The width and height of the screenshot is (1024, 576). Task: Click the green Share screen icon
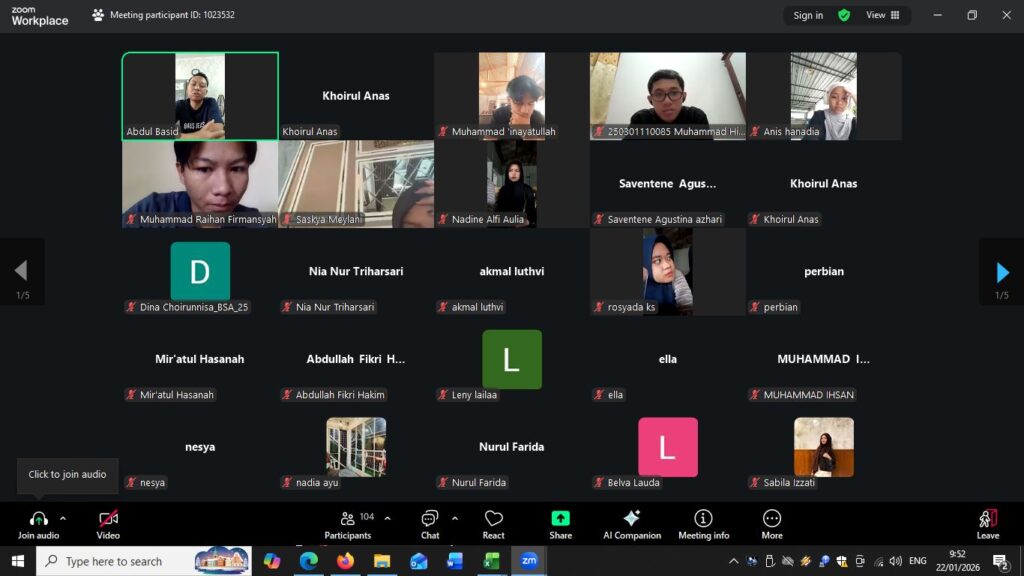pyautogui.click(x=560, y=519)
